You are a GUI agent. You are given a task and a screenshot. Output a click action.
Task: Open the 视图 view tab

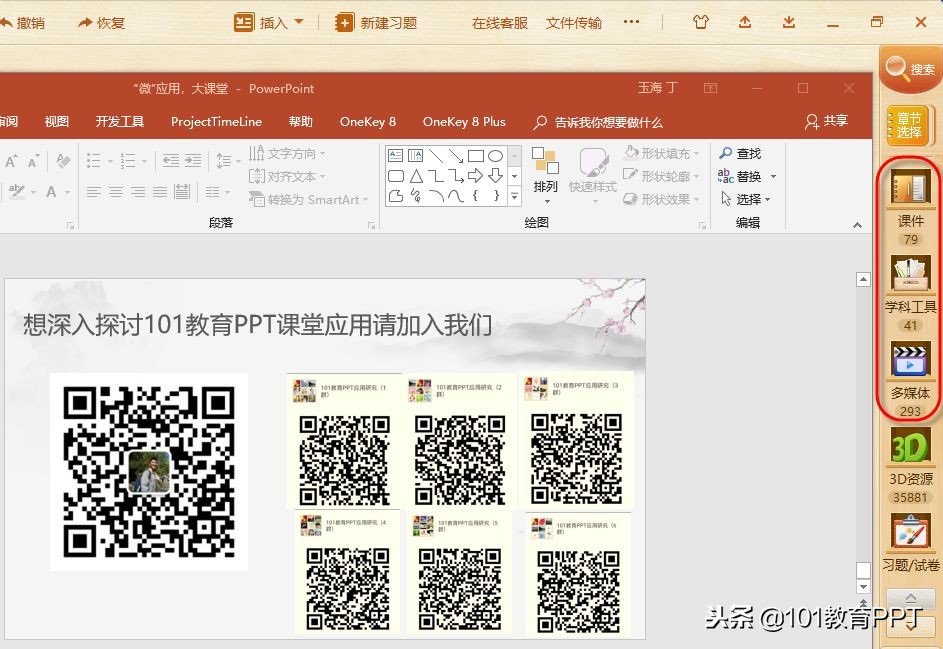coord(57,121)
